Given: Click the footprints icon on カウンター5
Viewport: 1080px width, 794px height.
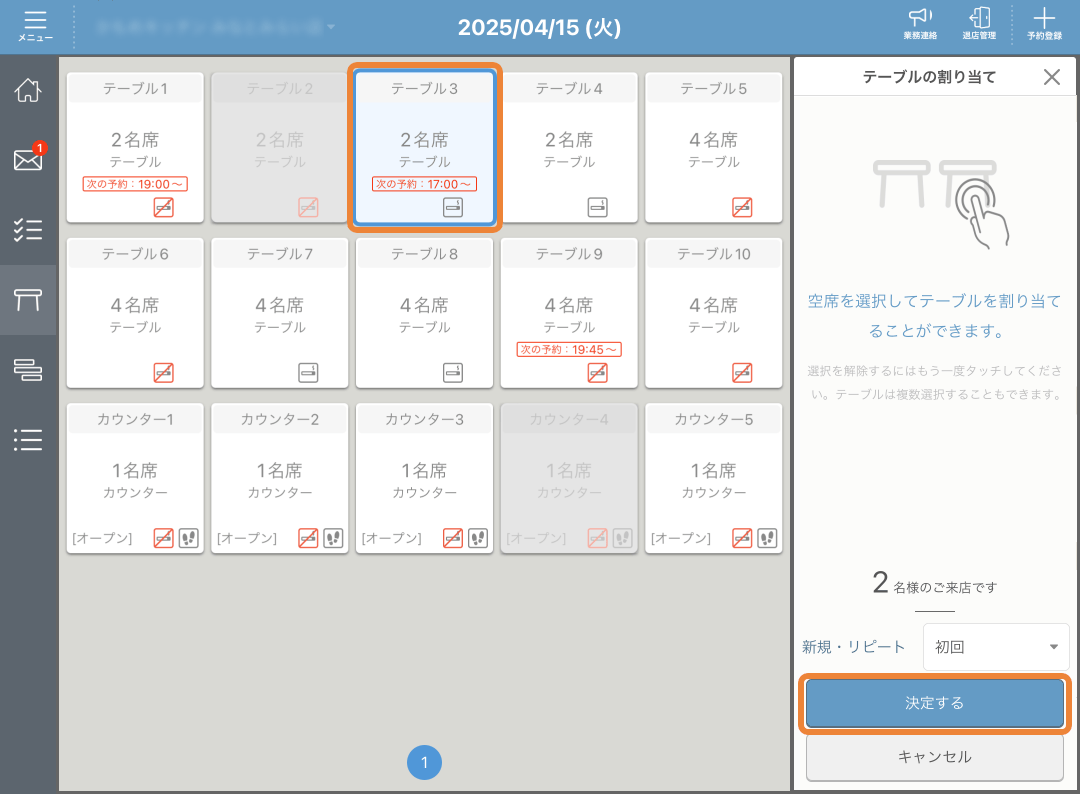Looking at the screenshot, I should pyautogui.click(x=767, y=538).
